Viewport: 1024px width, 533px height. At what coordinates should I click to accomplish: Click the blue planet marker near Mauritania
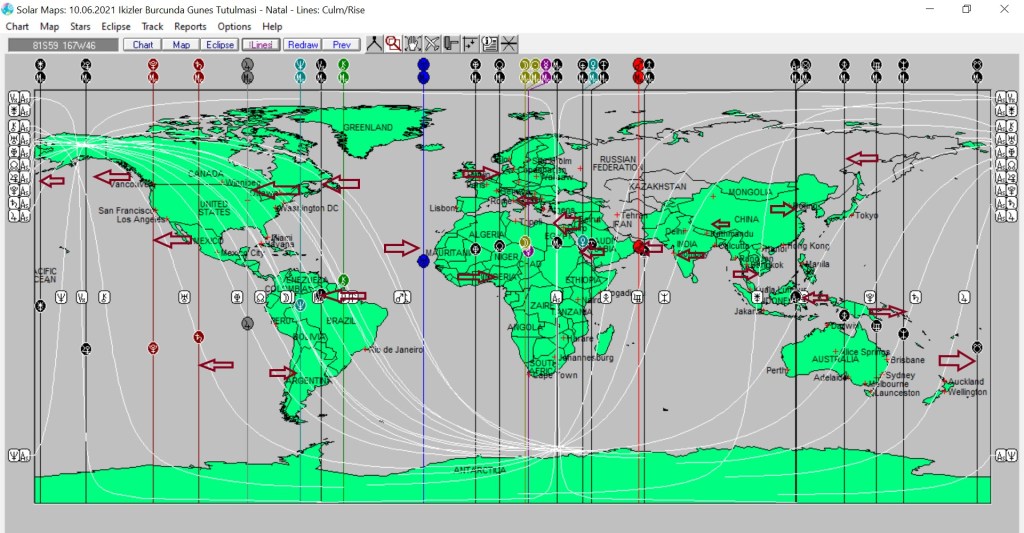tap(424, 261)
